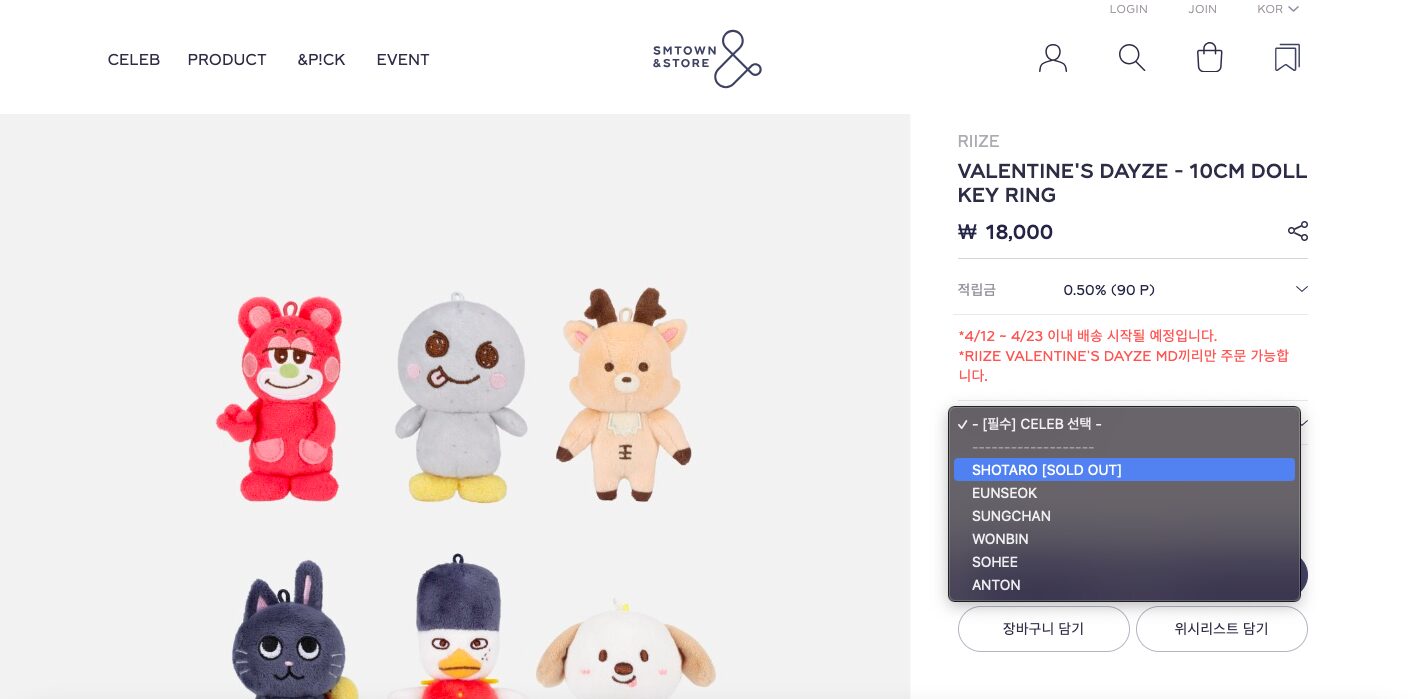Click the LOGIN link
This screenshot has width=1420, height=699.
tap(1128, 9)
